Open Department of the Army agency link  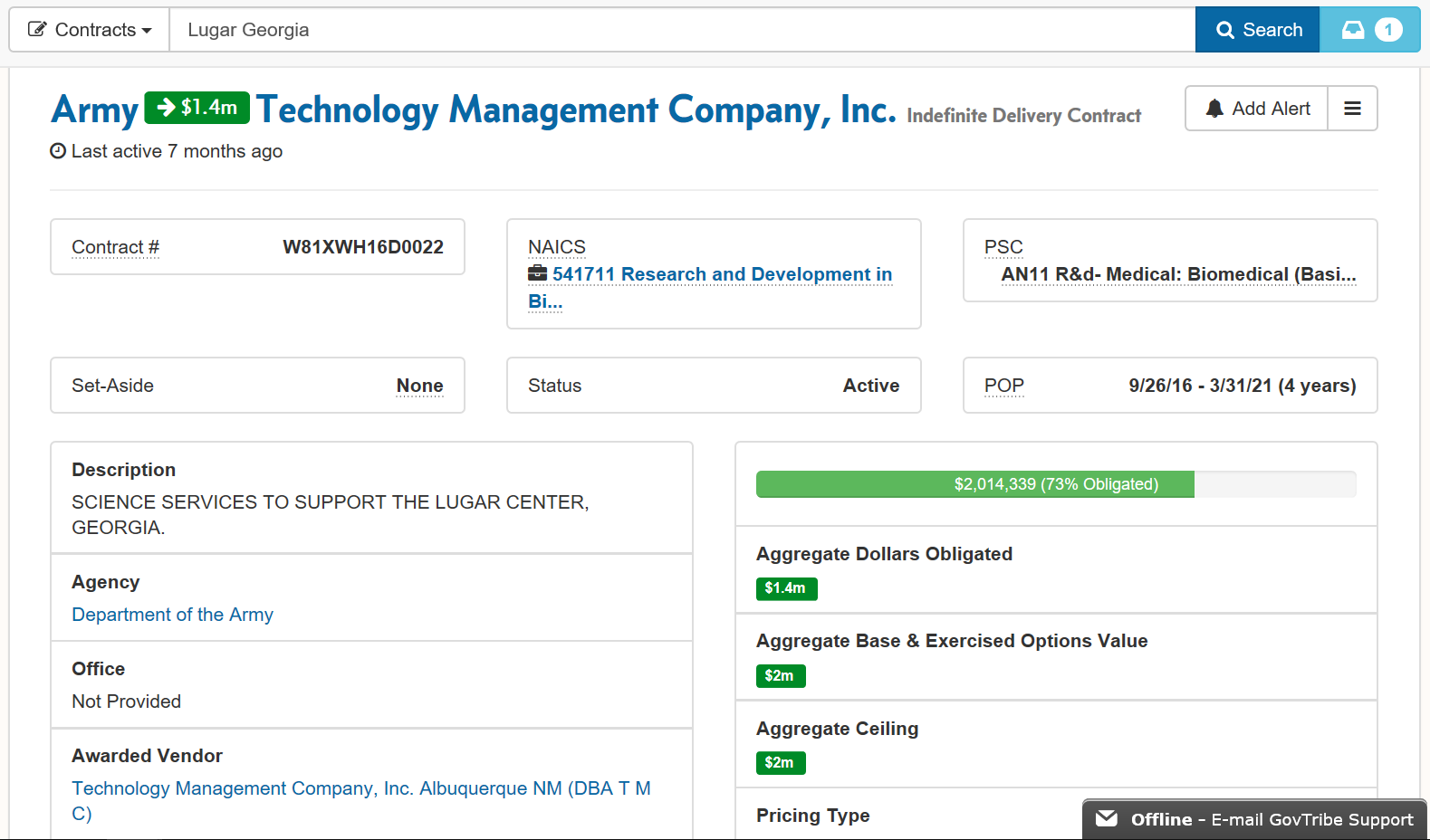coord(172,615)
